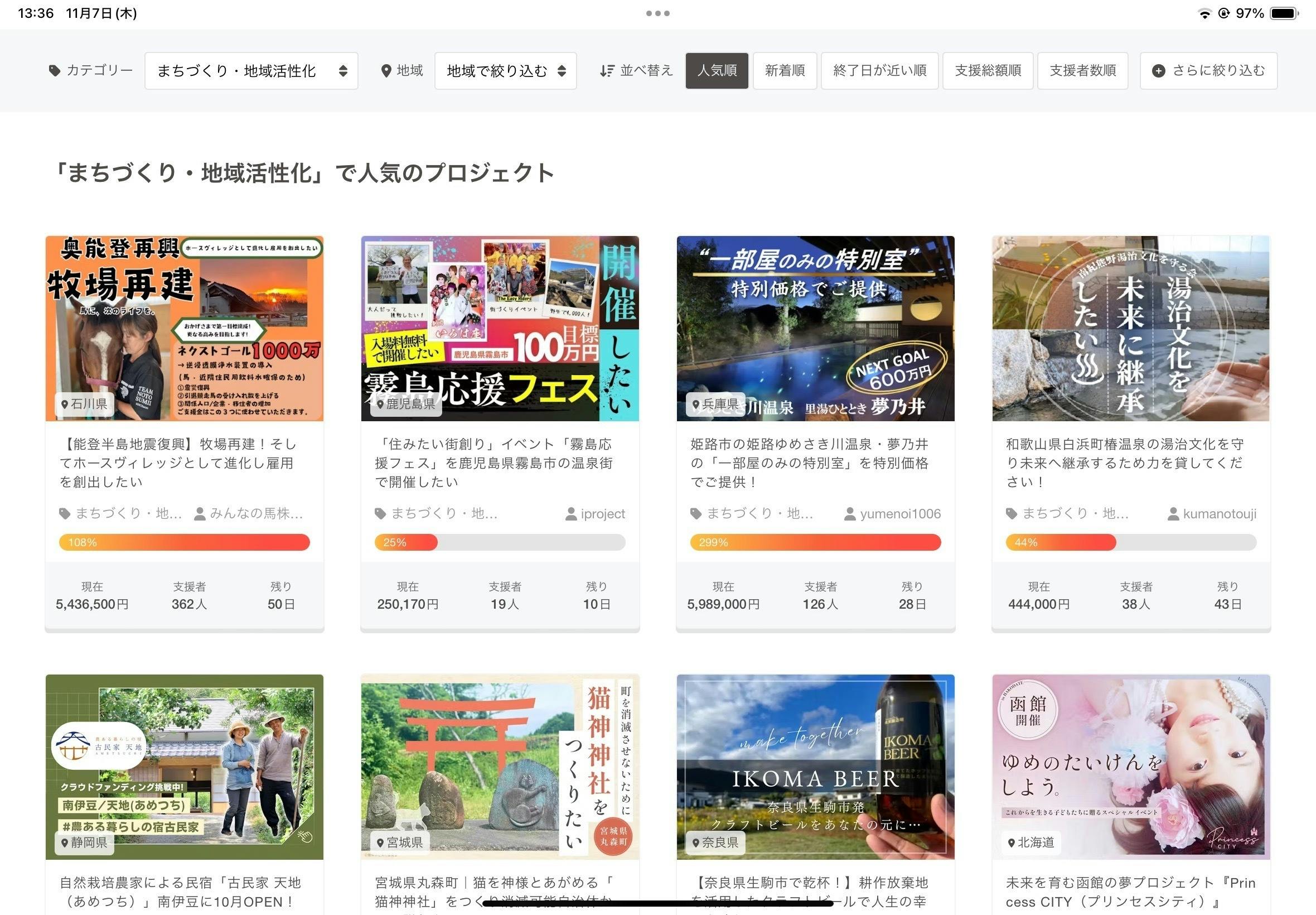This screenshot has width=1316, height=915.
Task: Click the tag icon under 姫路市 project
Action: 695,514
